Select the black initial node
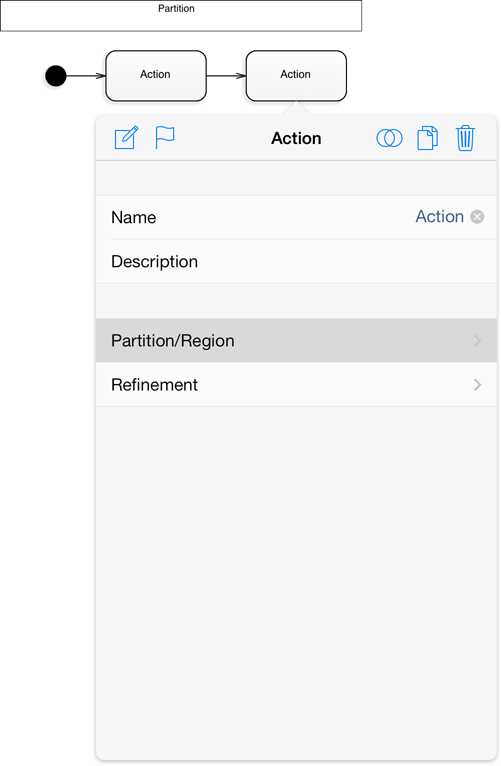The image size is (501, 766). [x=56, y=76]
